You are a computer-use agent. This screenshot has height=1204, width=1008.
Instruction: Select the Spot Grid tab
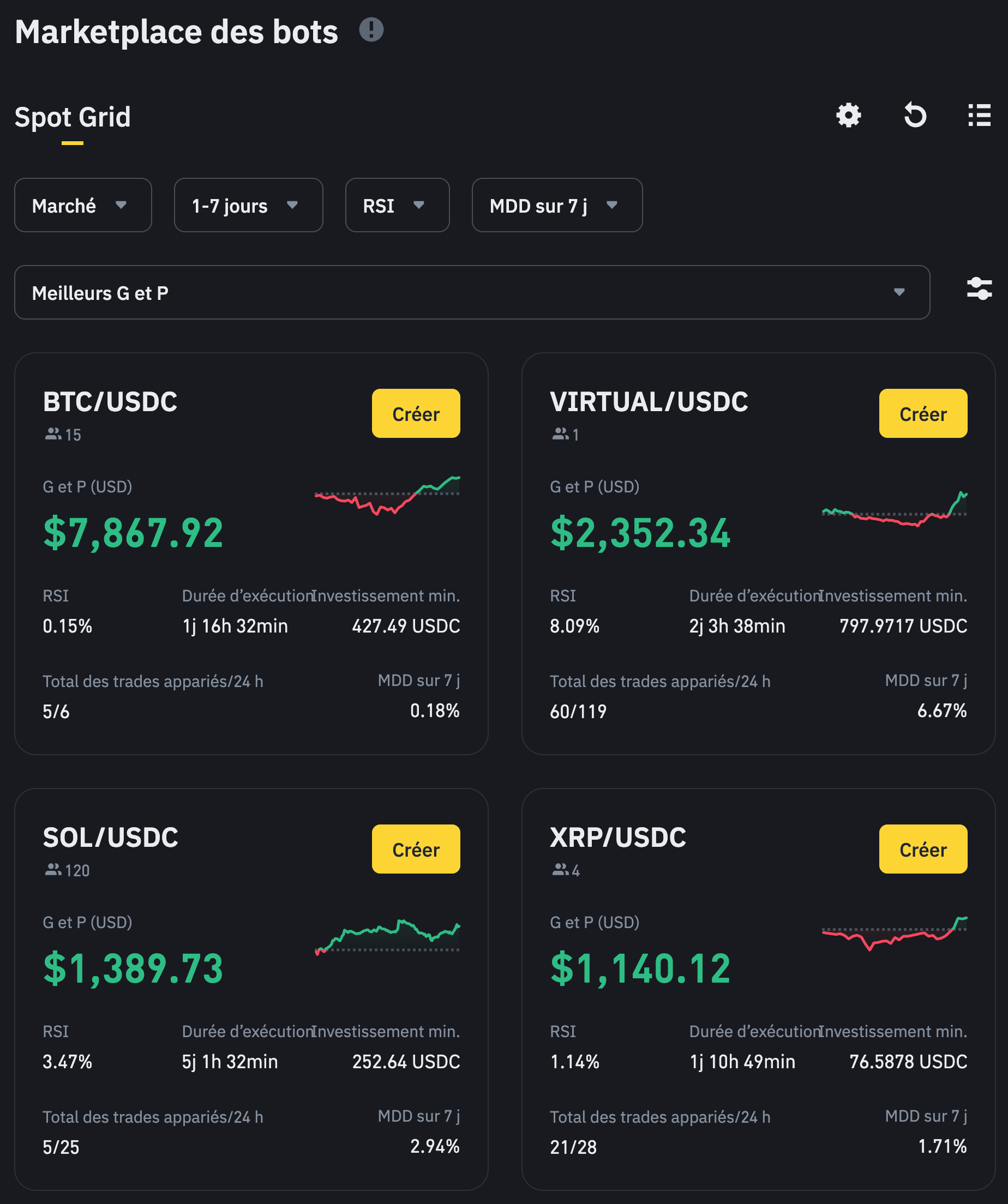point(73,118)
